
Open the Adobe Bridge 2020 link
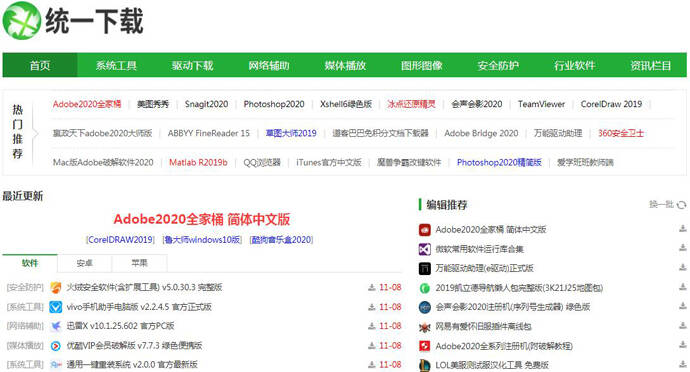pos(481,133)
